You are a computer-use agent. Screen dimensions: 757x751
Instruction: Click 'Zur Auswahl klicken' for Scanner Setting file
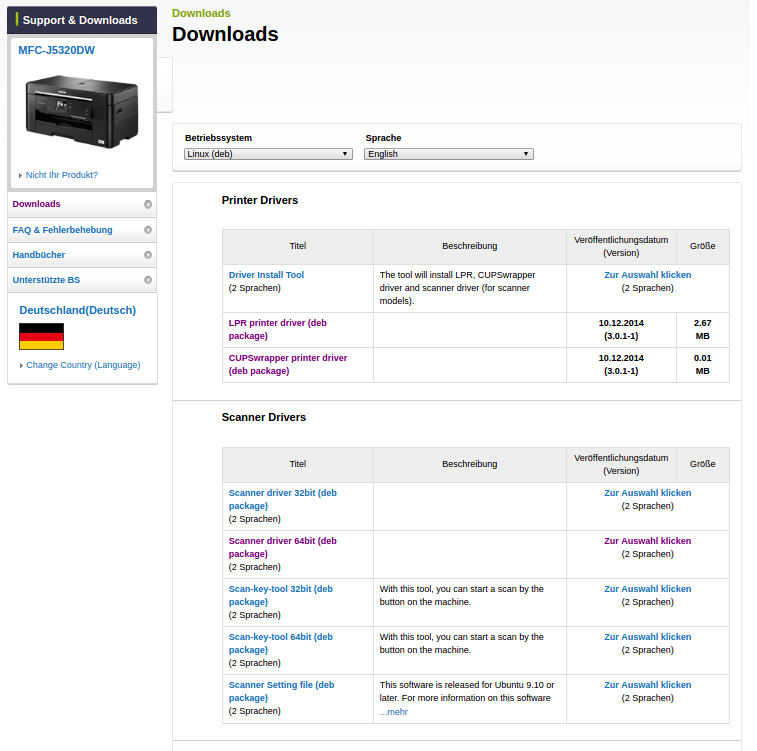(648, 685)
